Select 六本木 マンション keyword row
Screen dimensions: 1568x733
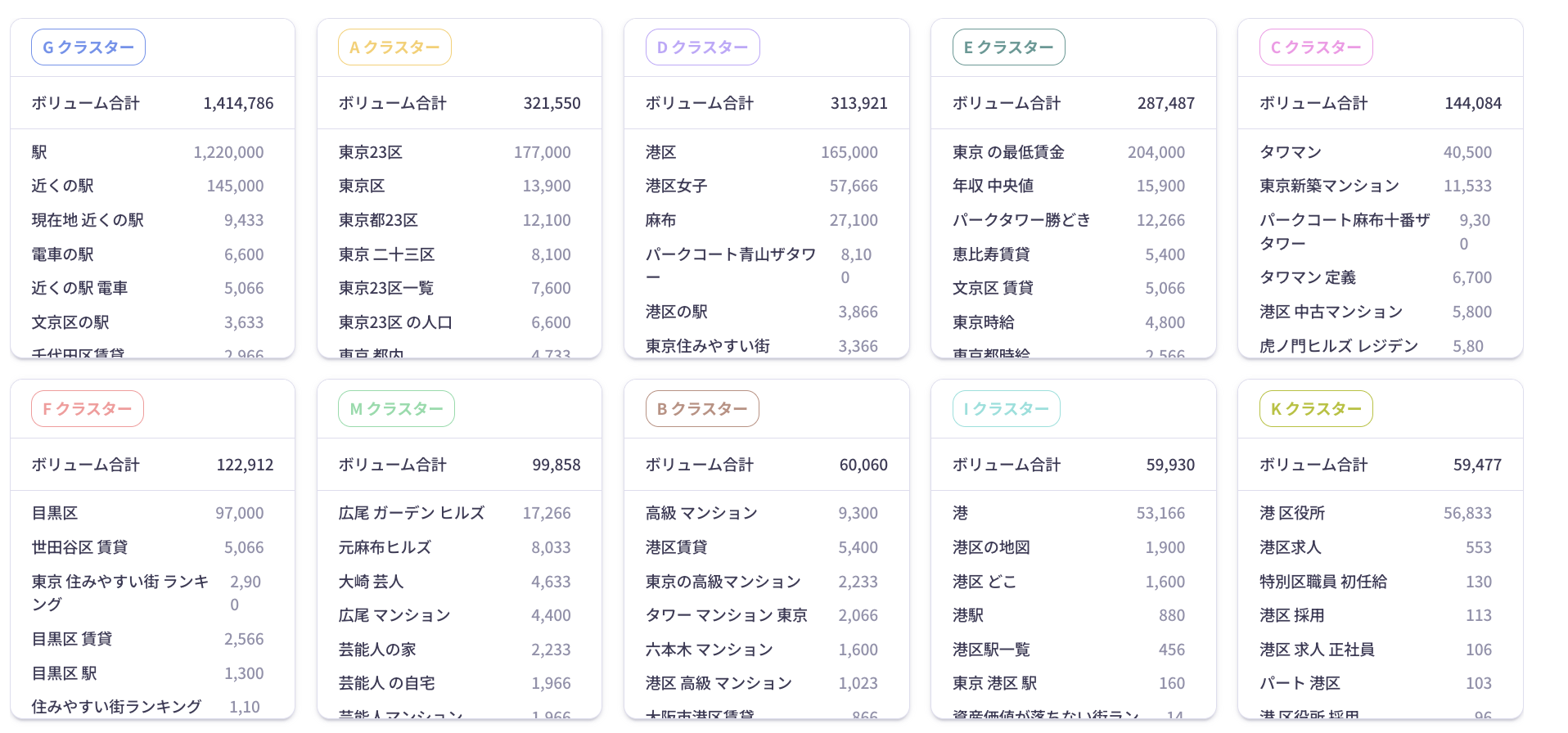pyautogui.click(x=710, y=650)
